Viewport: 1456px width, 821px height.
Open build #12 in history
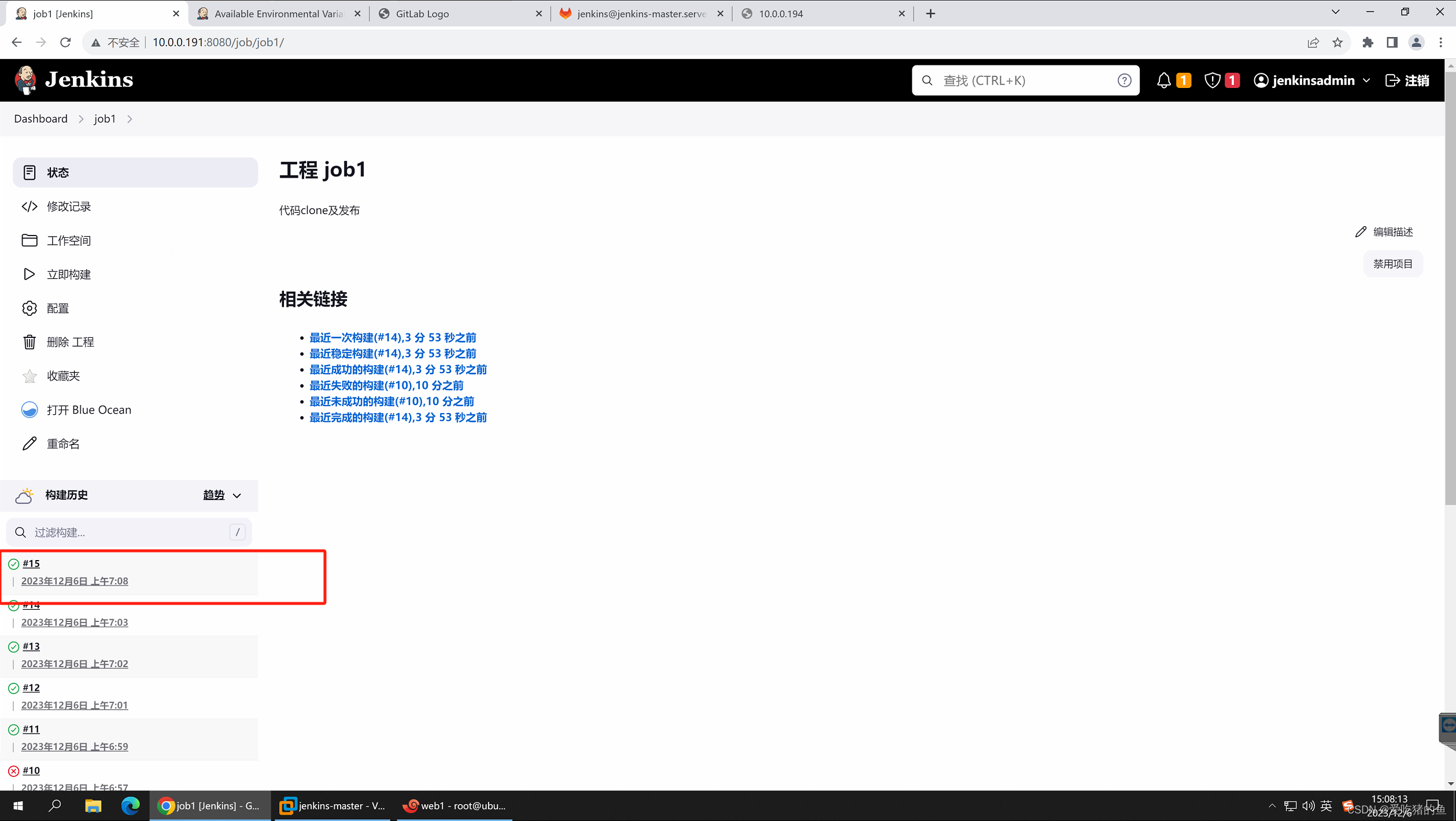click(x=31, y=688)
